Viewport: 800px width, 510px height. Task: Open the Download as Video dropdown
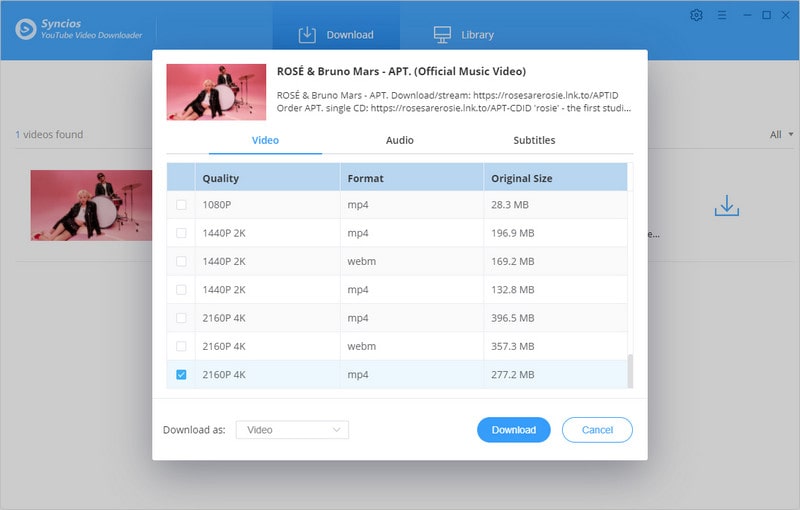click(292, 430)
